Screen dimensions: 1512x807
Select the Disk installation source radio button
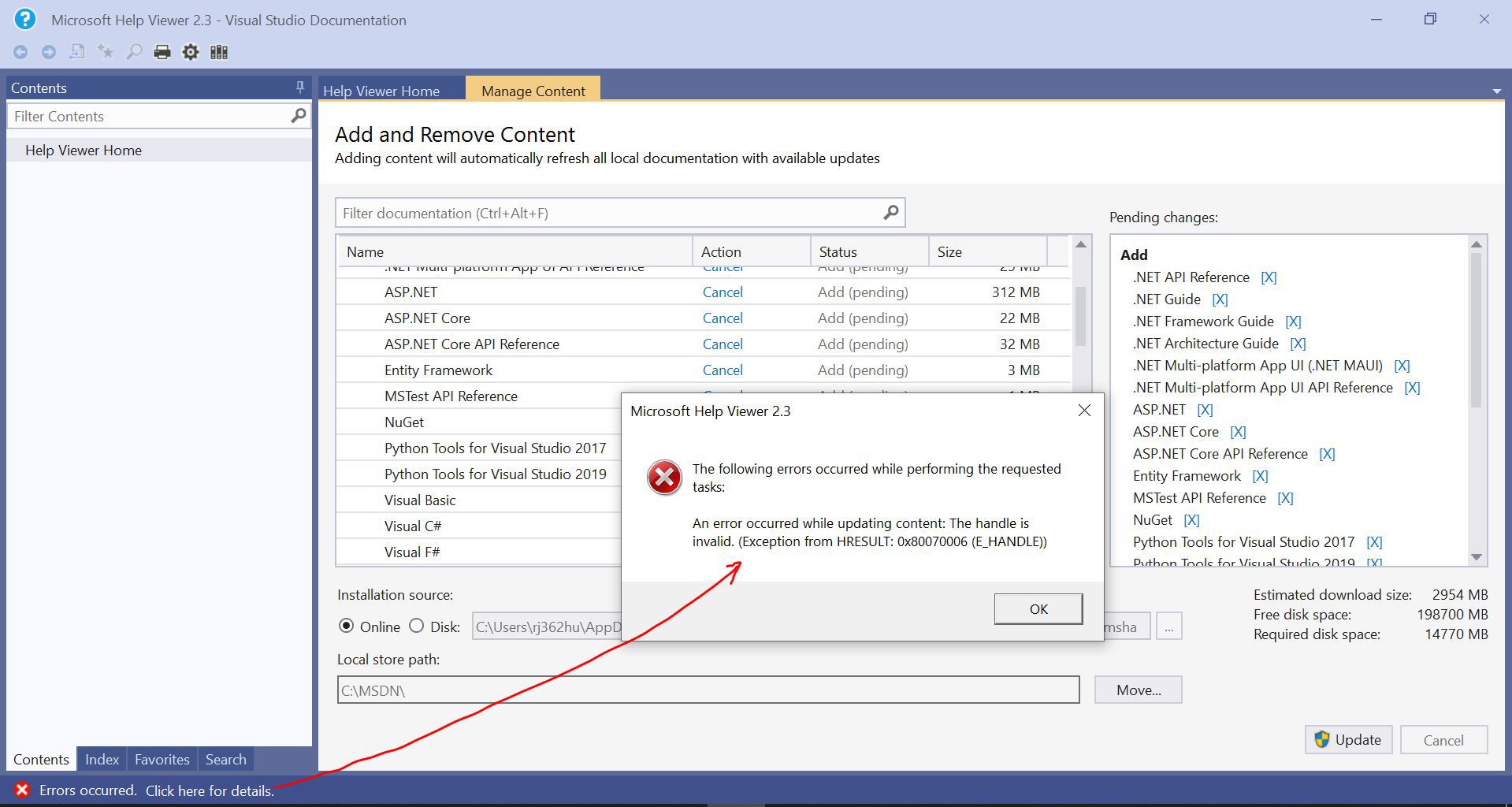416,626
